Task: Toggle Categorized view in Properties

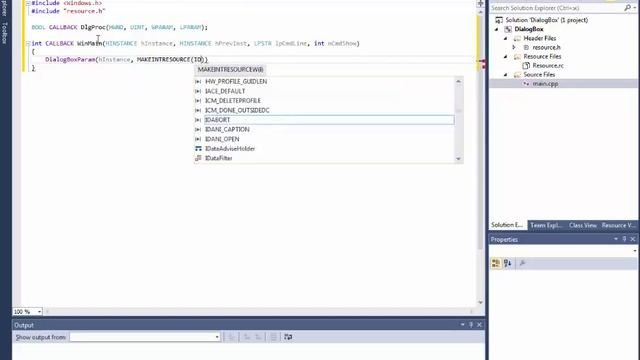Action: tap(496, 264)
